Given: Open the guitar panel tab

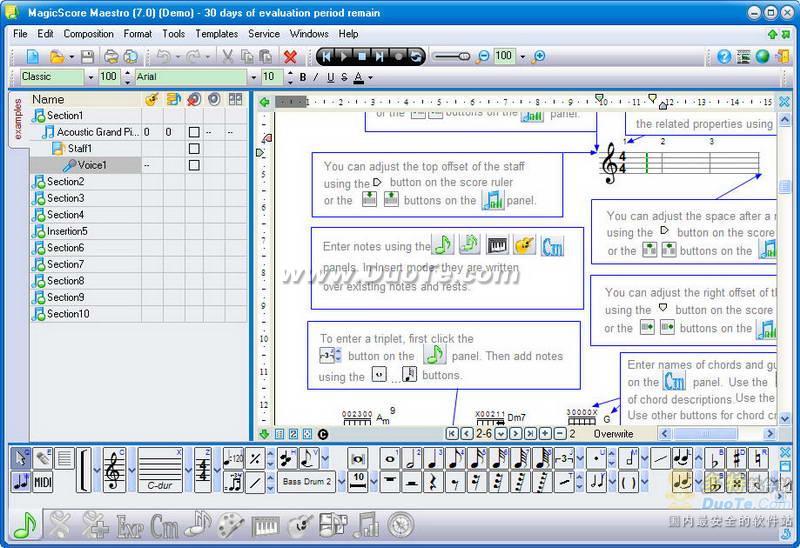Looking at the screenshot, I should click(300, 526).
